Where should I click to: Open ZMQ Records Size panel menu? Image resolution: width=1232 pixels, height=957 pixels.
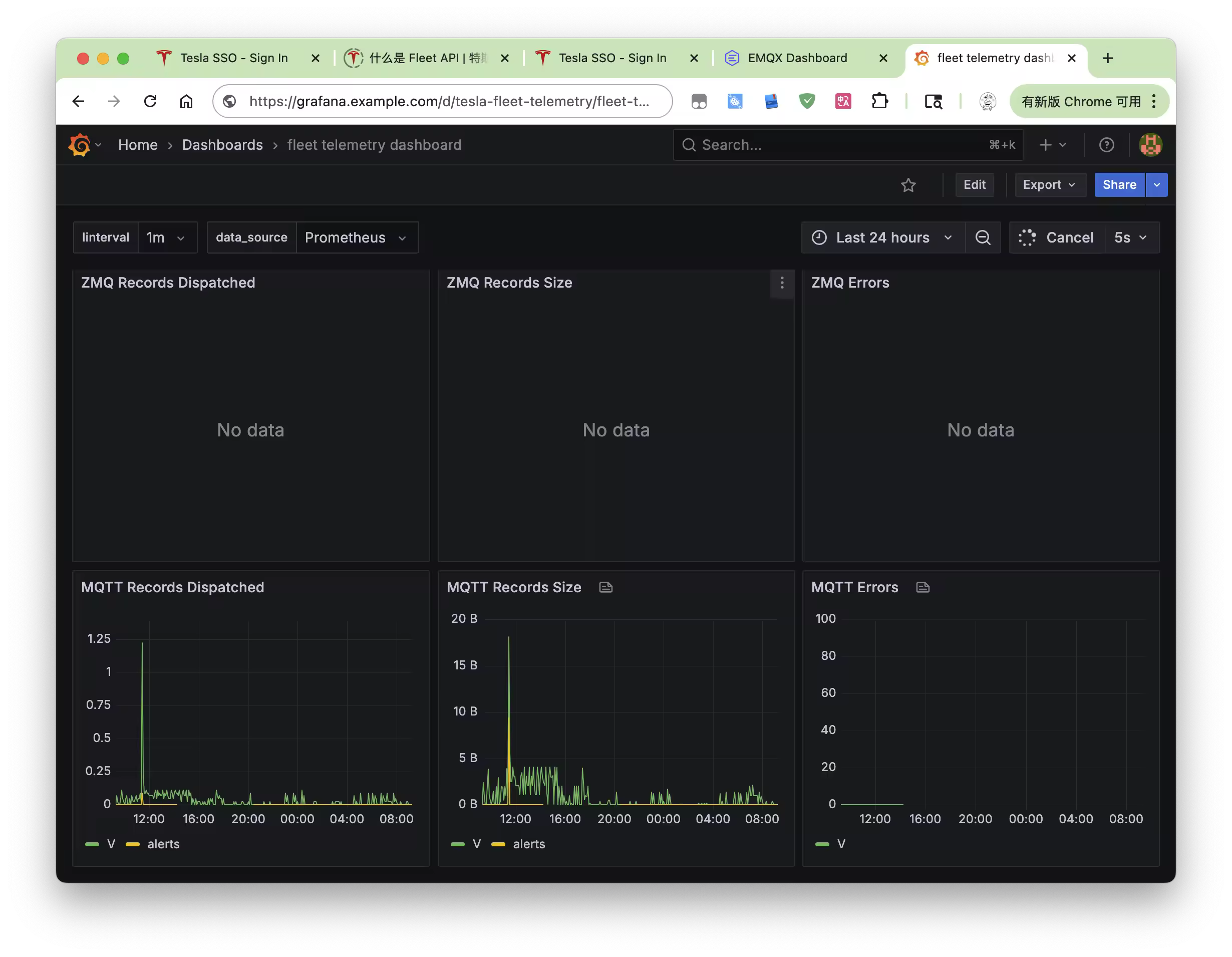[782, 283]
